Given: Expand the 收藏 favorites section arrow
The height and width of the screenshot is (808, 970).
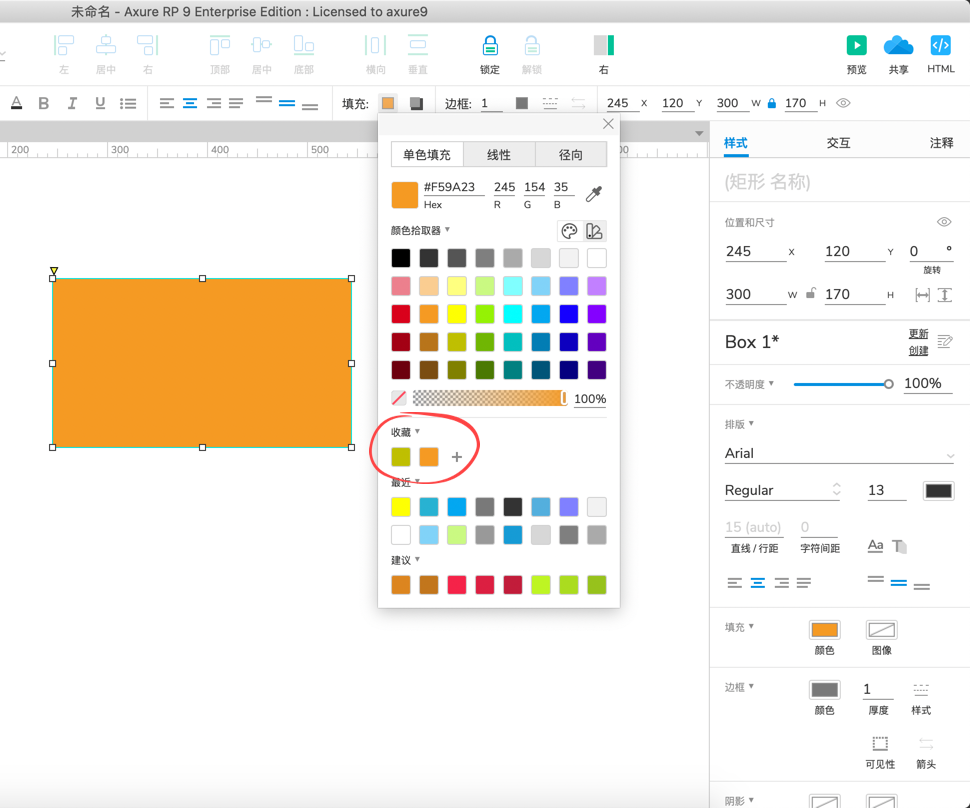Looking at the screenshot, I should pos(418,431).
